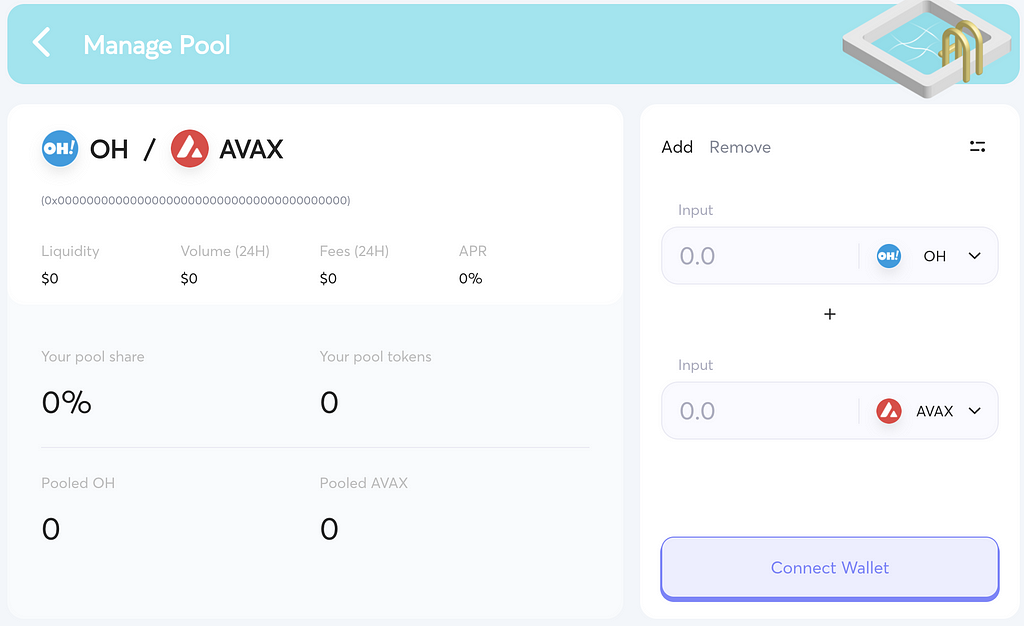Click OH icon in first input selector
Screen dimensions: 1024x626
coord(889,256)
